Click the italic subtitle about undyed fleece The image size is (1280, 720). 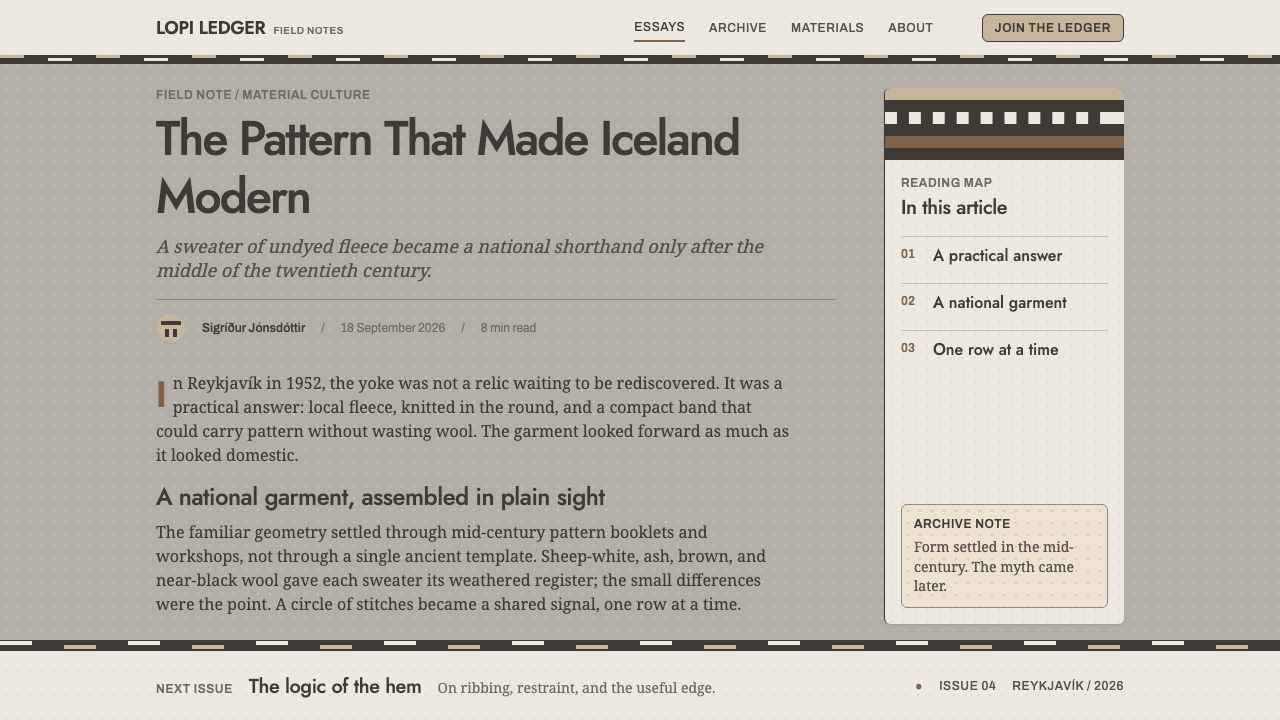[x=460, y=258]
